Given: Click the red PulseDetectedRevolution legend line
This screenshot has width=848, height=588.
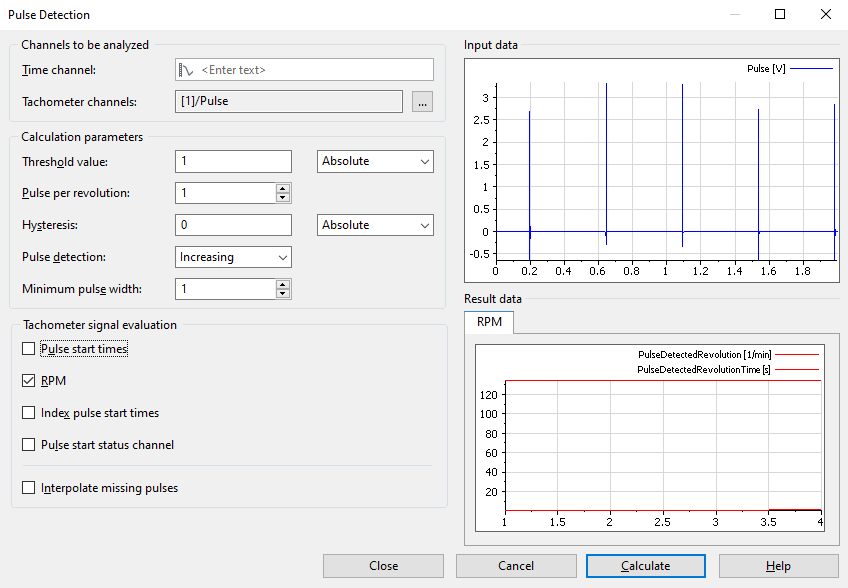Looking at the screenshot, I should coord(796,355).
